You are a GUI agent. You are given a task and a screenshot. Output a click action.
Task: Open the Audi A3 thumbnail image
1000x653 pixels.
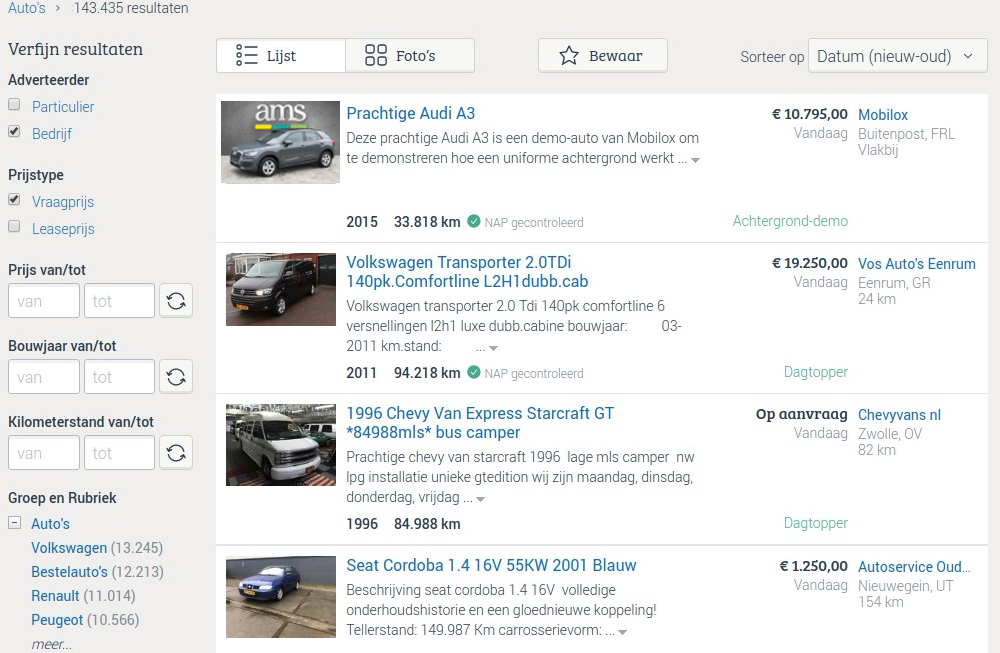[x=281, y=142]
